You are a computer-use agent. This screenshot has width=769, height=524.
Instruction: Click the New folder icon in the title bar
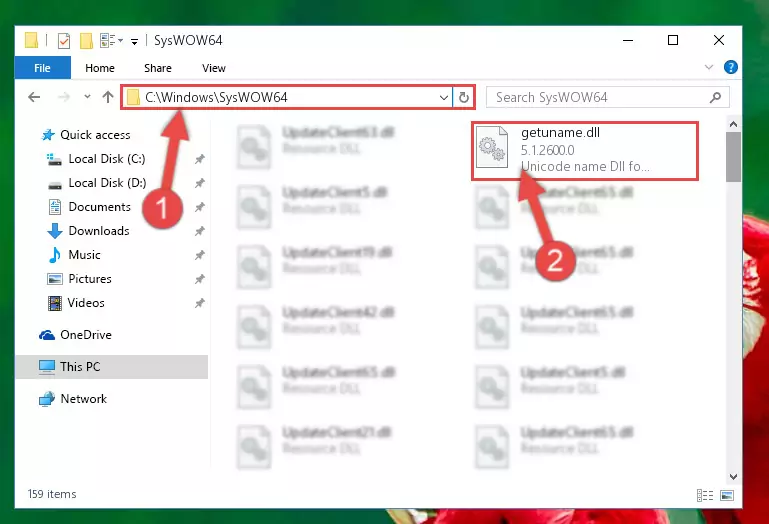pyautogui.click(x=86, y=40)
